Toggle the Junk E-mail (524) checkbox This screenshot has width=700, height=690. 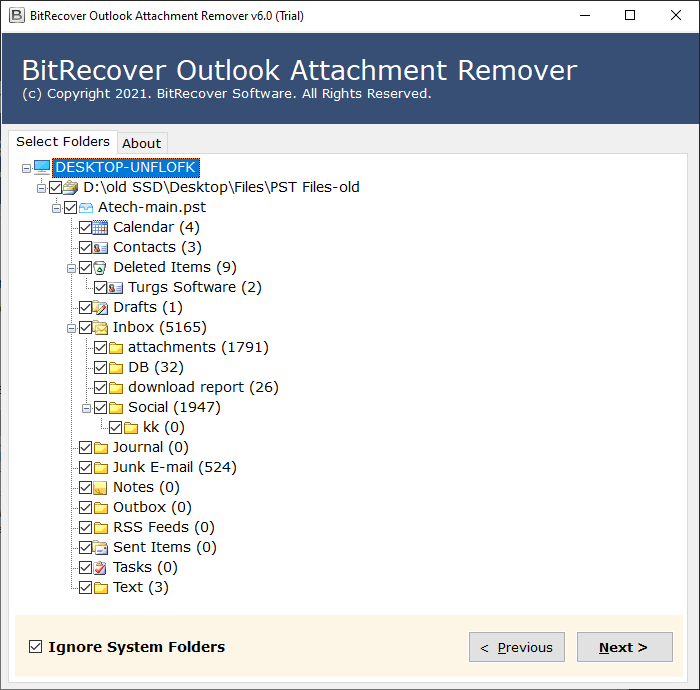tap(85, 468)
